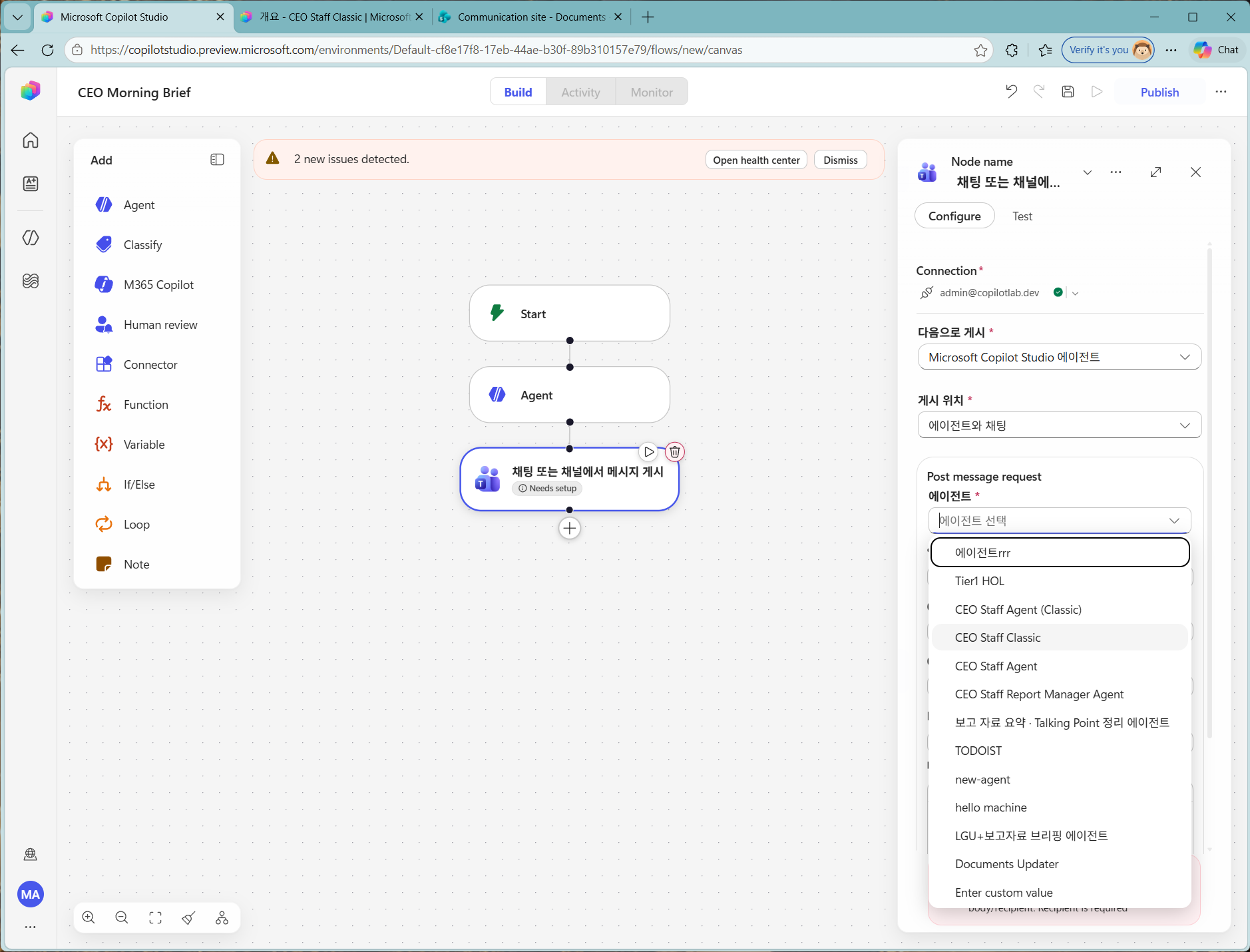Add a Function node

pos(158,405)
